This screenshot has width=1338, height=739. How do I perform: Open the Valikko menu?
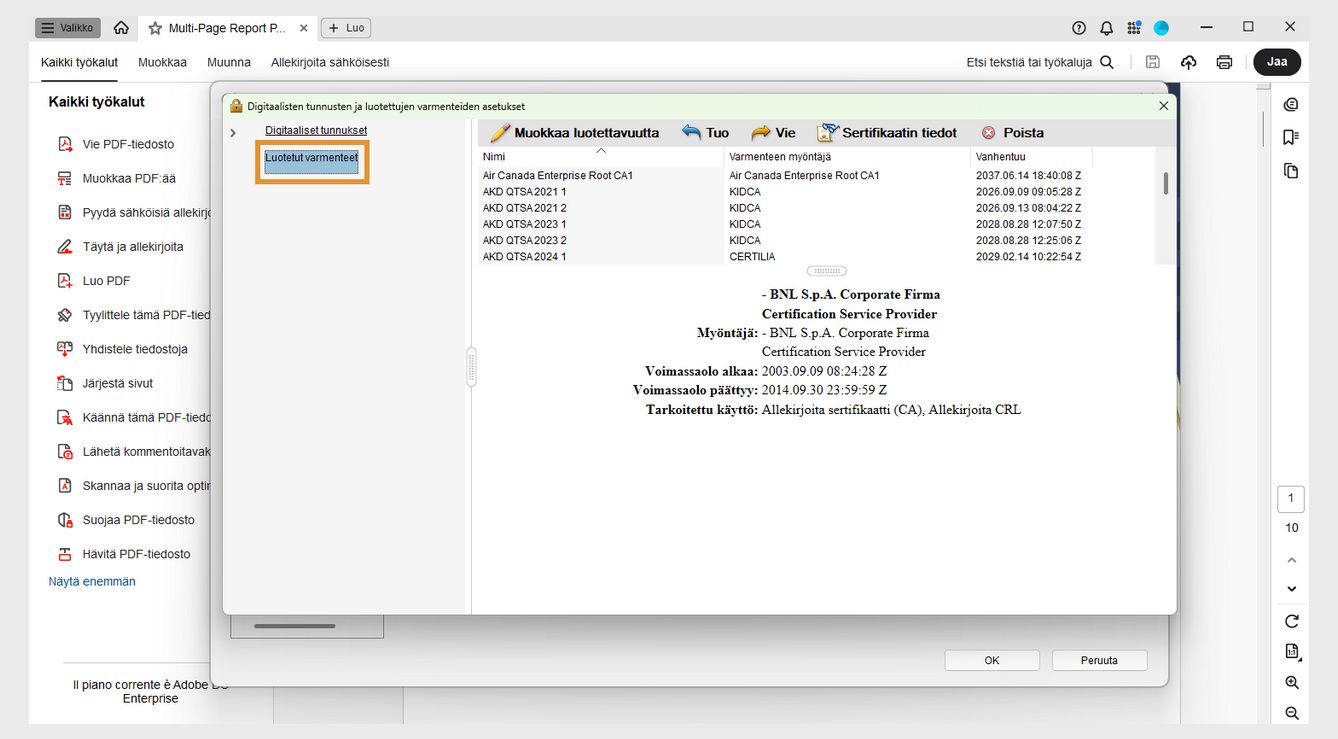[x=68, y=28]
